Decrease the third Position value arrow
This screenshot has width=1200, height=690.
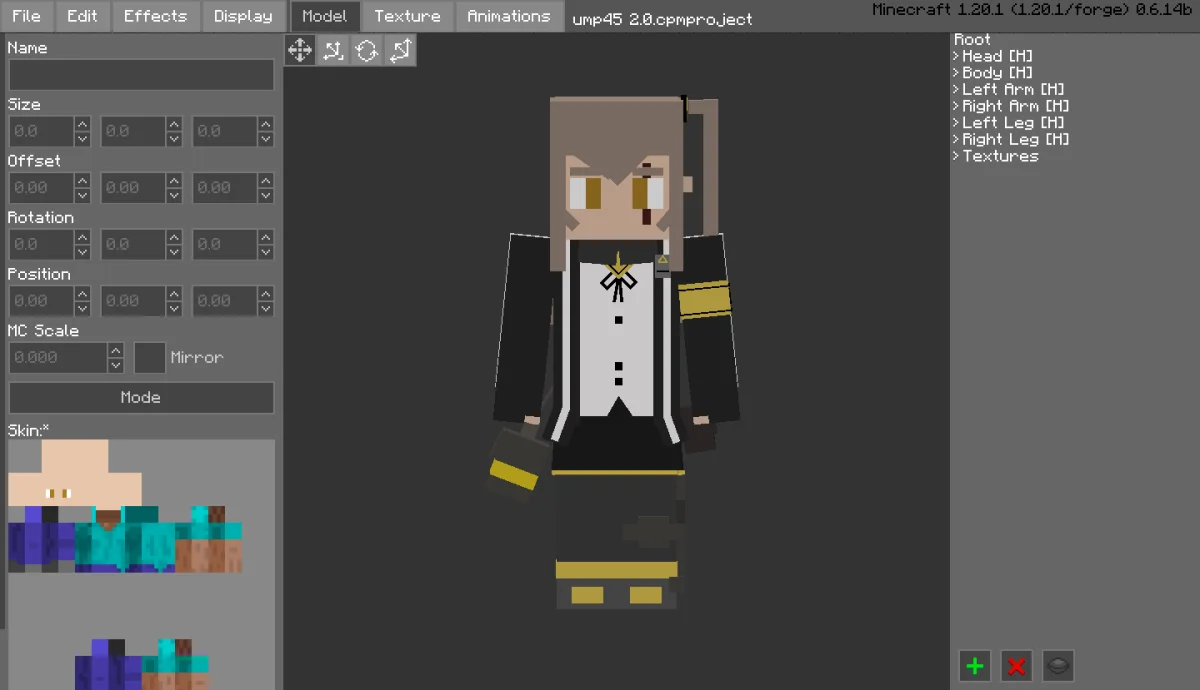click(266, 309)
